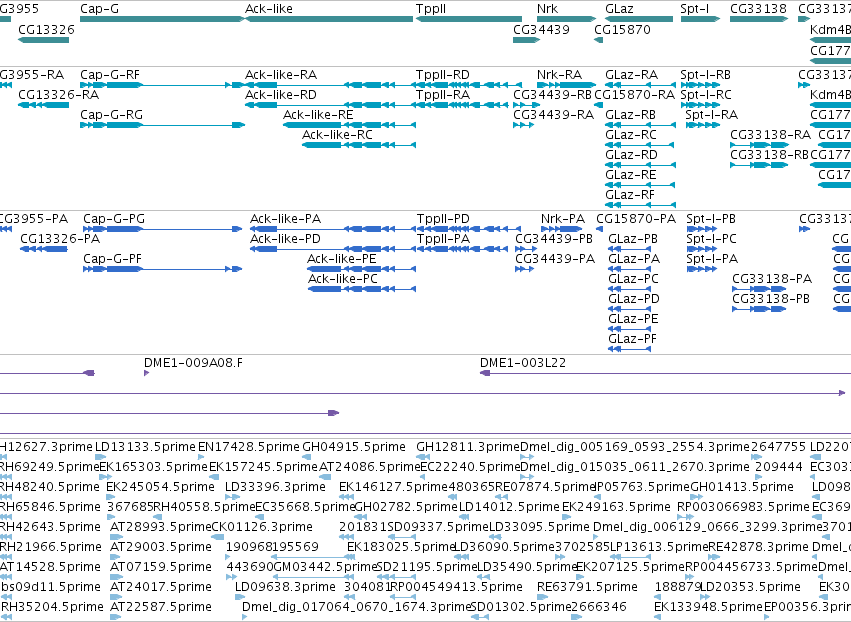Click the CG33138 gene feature
The width and height of the screenshot is (851, 622).
759,19
